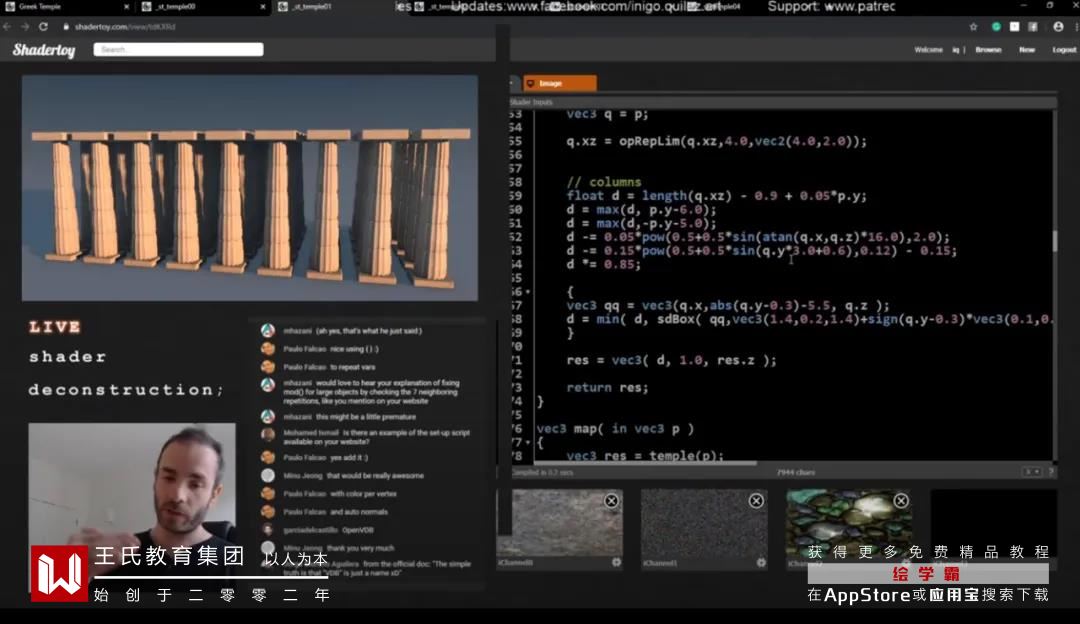Click the empty iChannel3 input slot
This screenshot has width=1080, height=624.
993,523
